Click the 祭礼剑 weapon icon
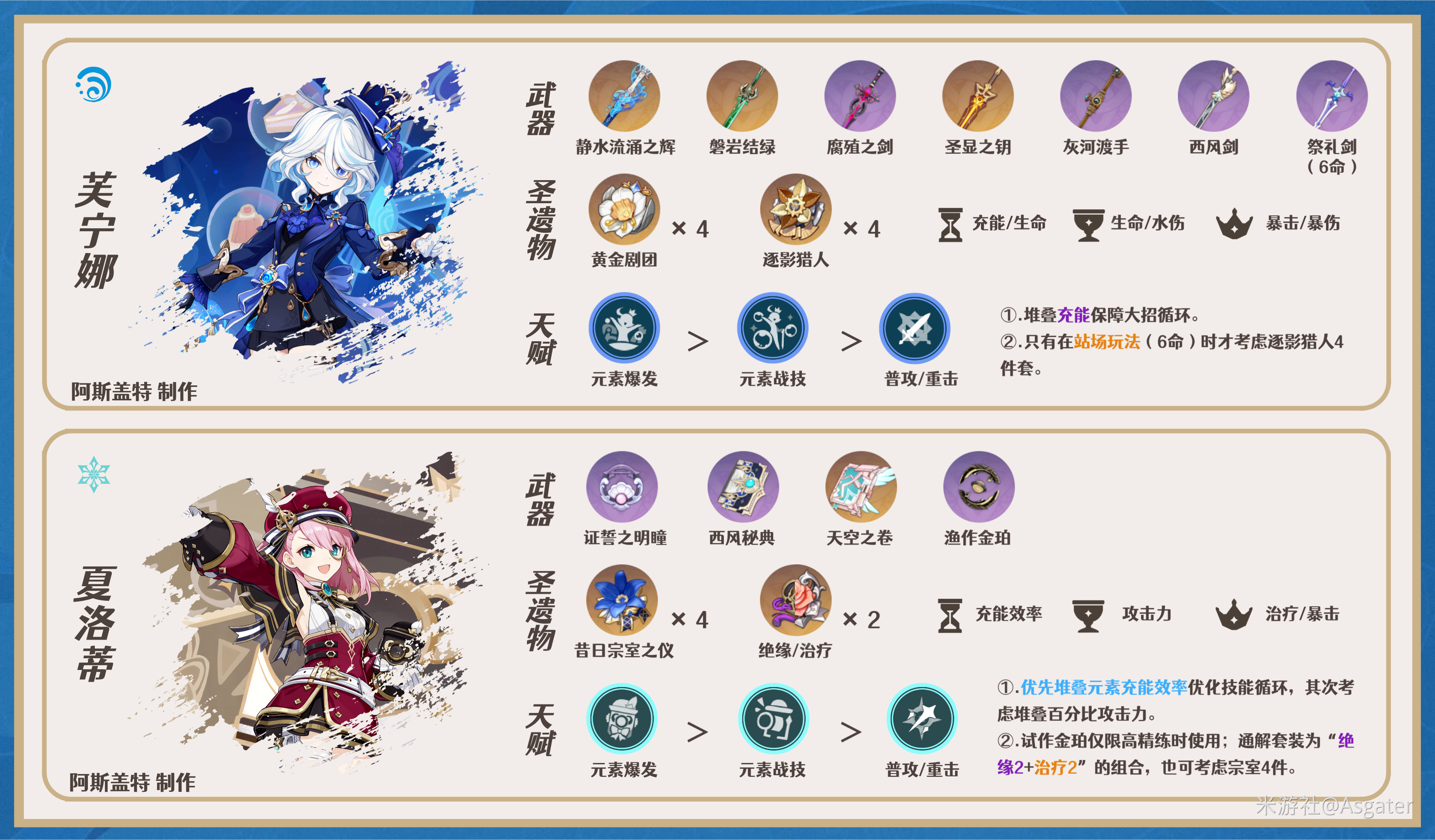 click(1331, 96)
